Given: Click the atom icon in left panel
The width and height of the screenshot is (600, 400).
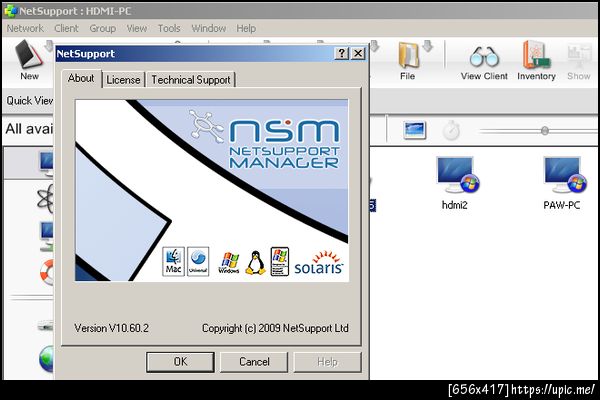Looking at the screenshot, I should click(x=45, y=199).
